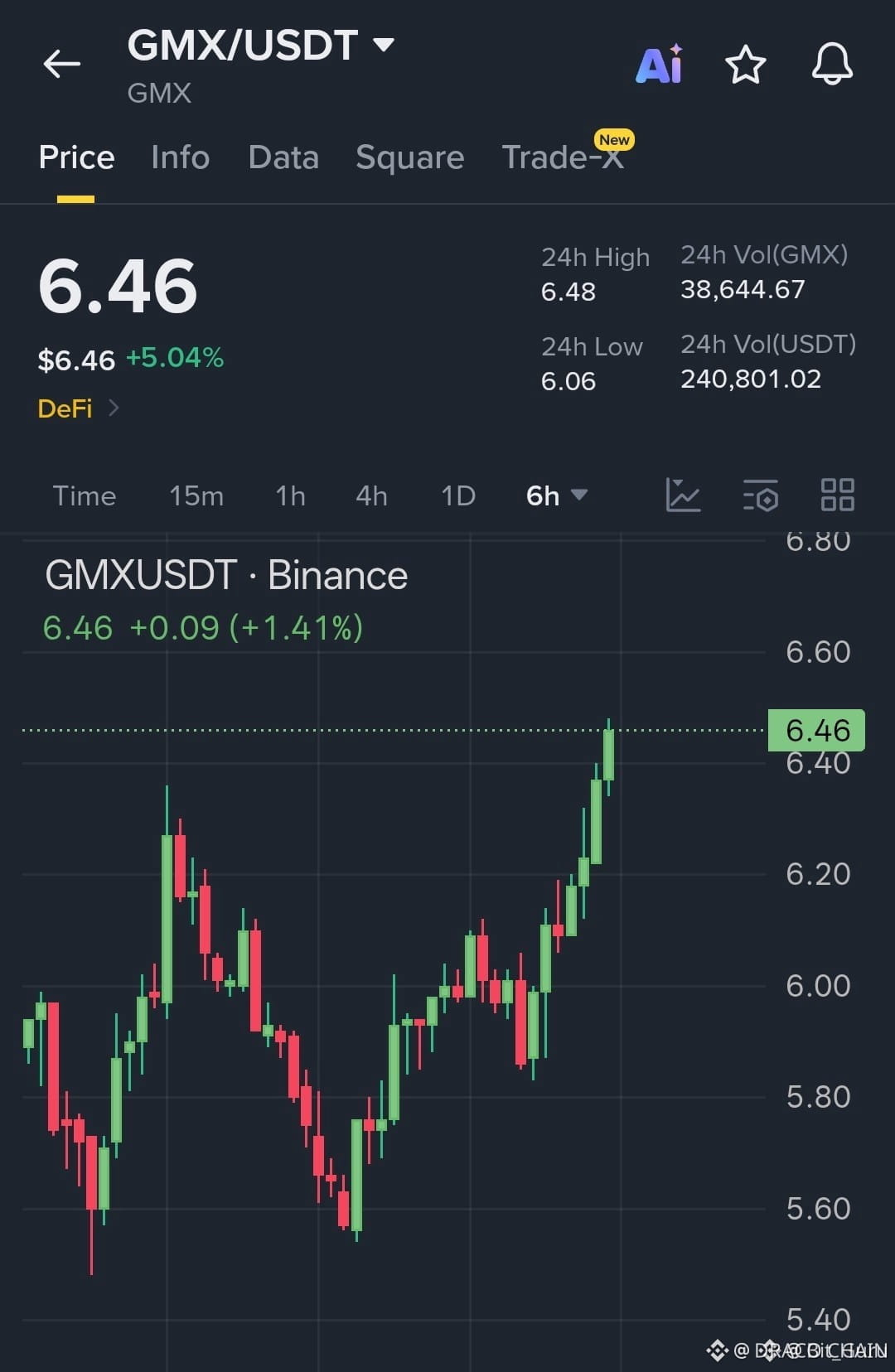This screenshot has height=1372, width=895.
Task: Tap the 6.20 price axis label
Action: [x=818, y=874]
